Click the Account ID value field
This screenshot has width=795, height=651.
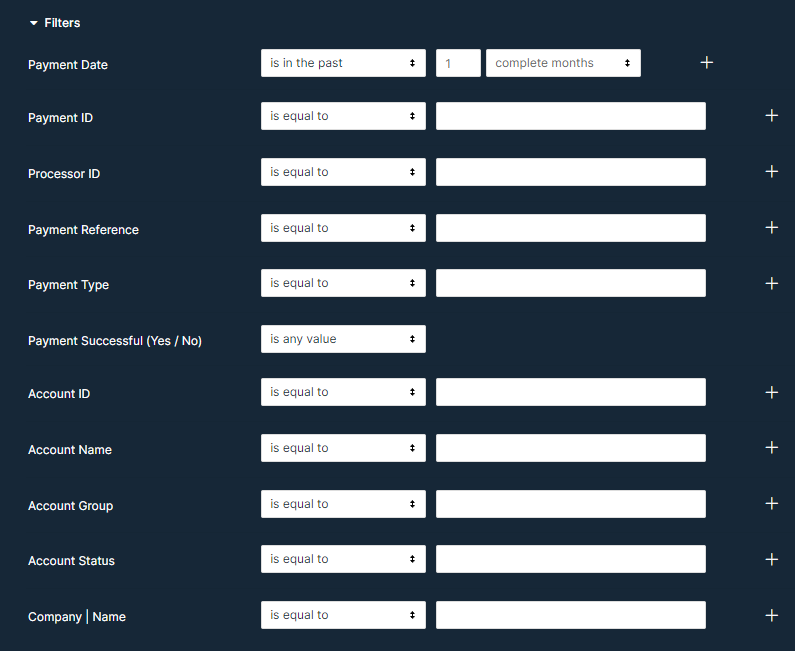pyautogui.click(x=571, y=392)
